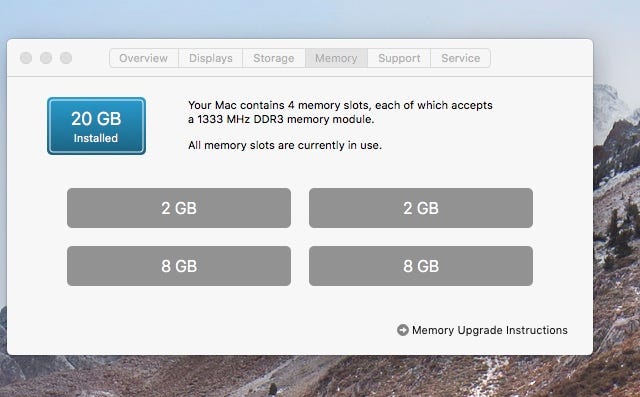Image resolution: width=640 pixels, height=397 pixels.
Task: Select the Storage tab
Action: click(274, 58)
